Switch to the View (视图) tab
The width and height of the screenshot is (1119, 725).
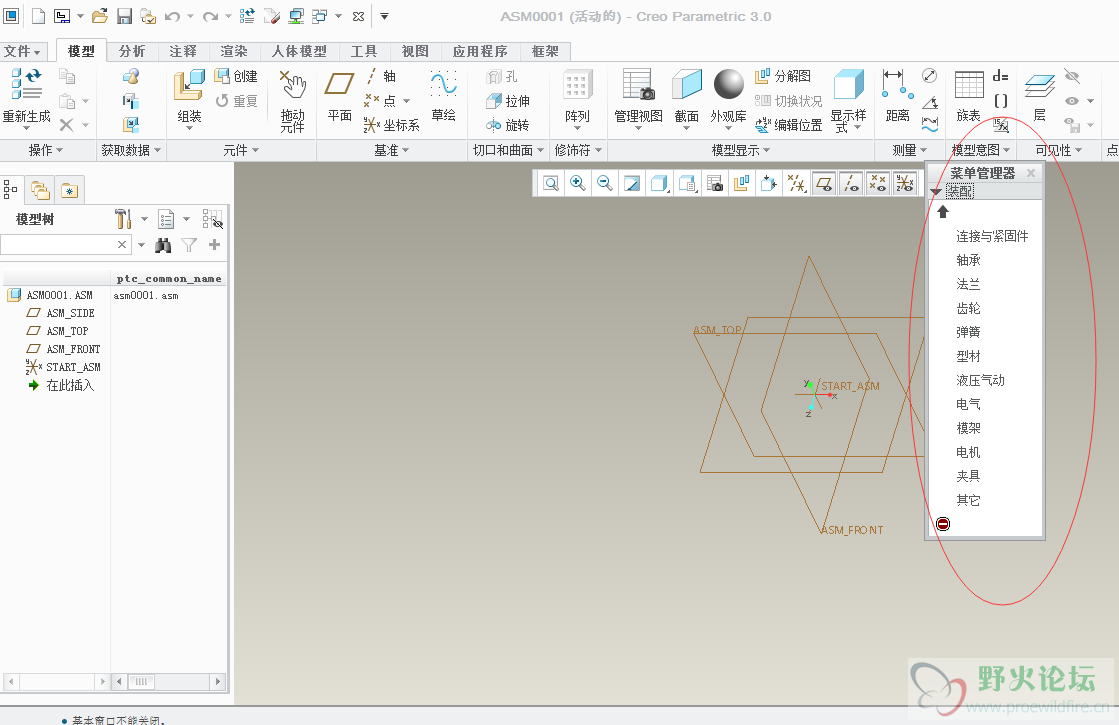[415, 51]
